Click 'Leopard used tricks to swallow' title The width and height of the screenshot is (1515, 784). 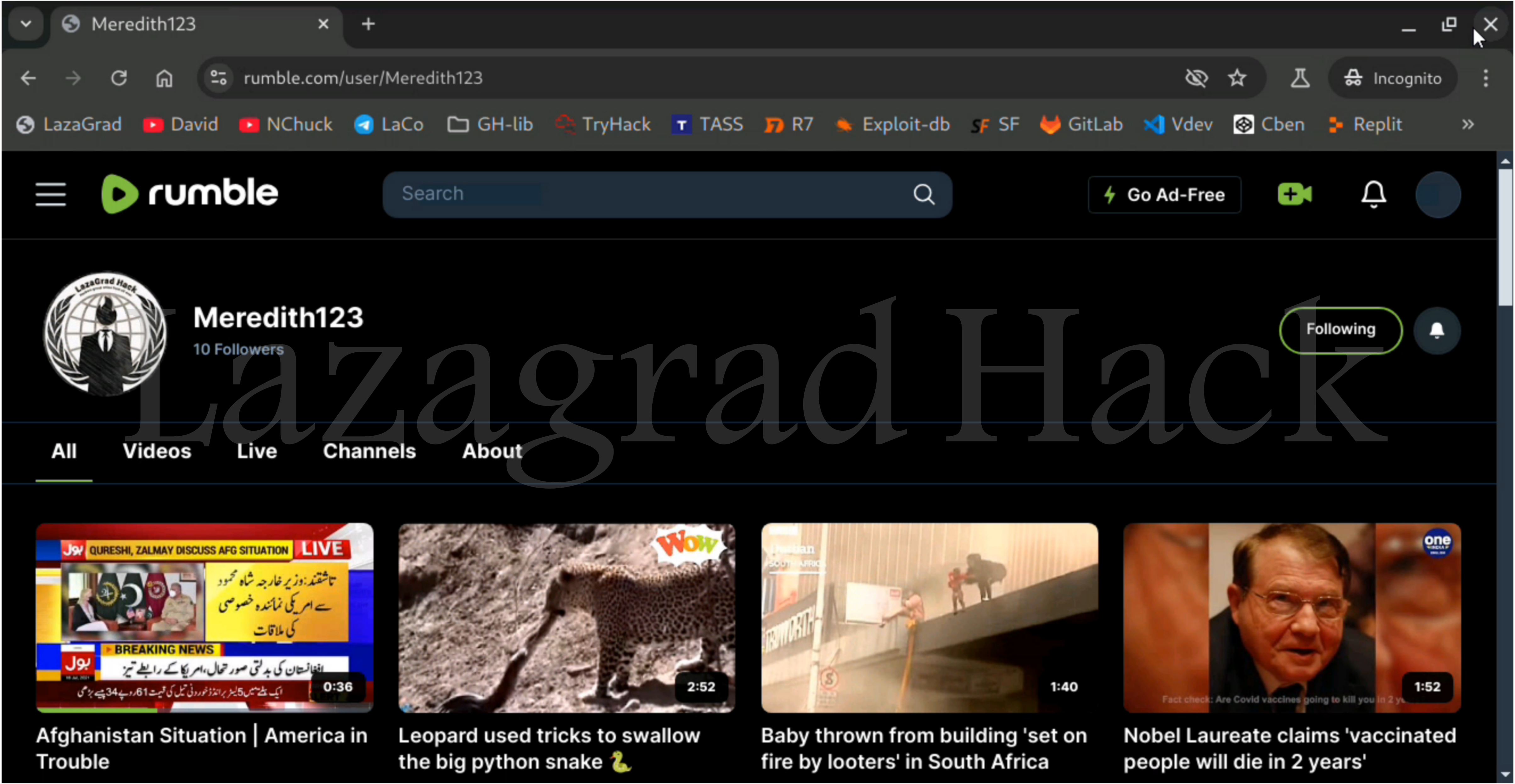pos(549,748)
